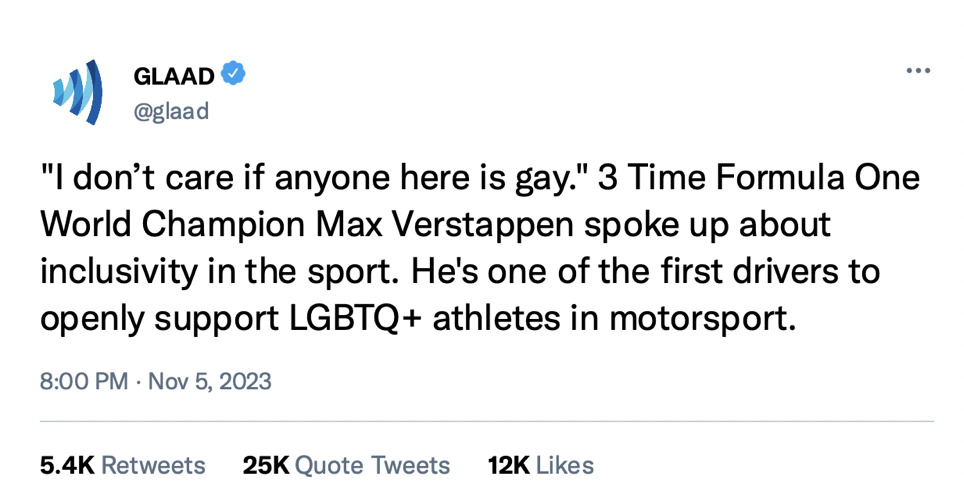
Task: Click the 12K like count number
Action: tap(508, 465)
